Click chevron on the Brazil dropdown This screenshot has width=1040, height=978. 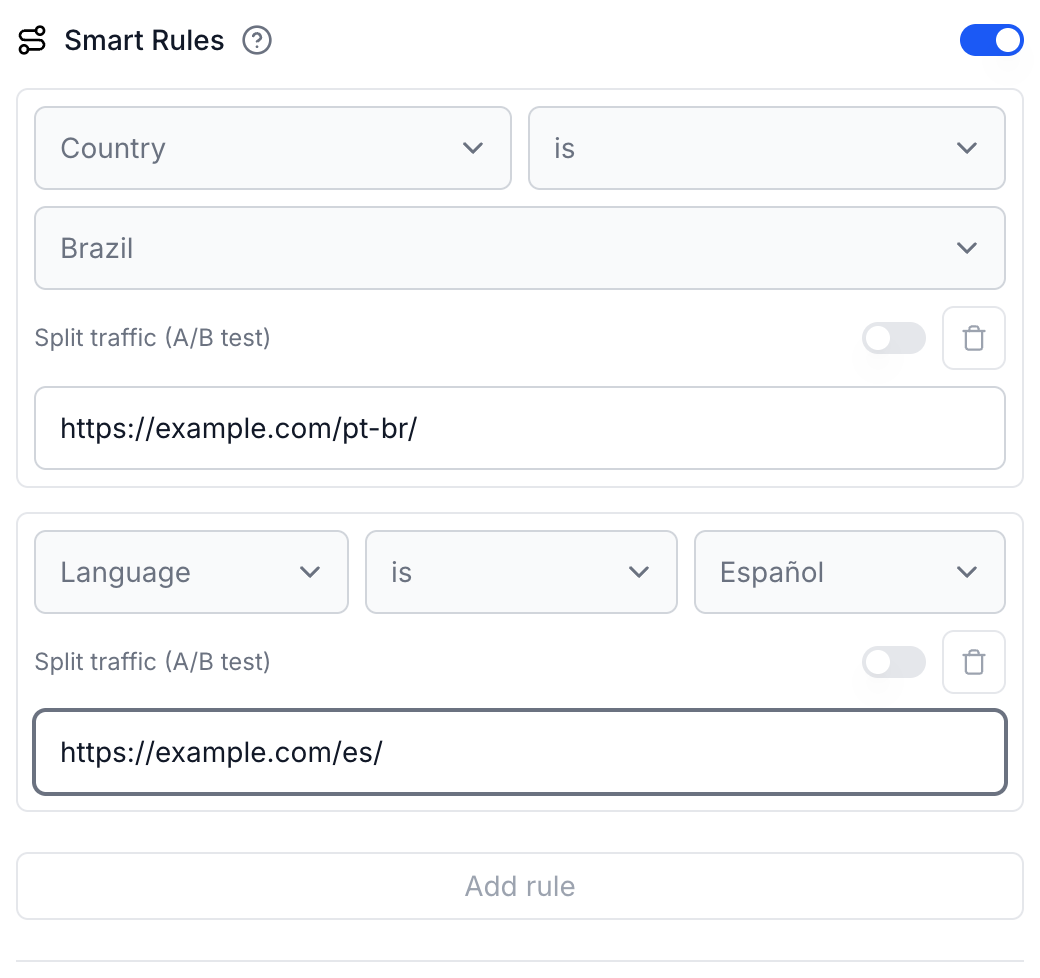click(967, 248)
